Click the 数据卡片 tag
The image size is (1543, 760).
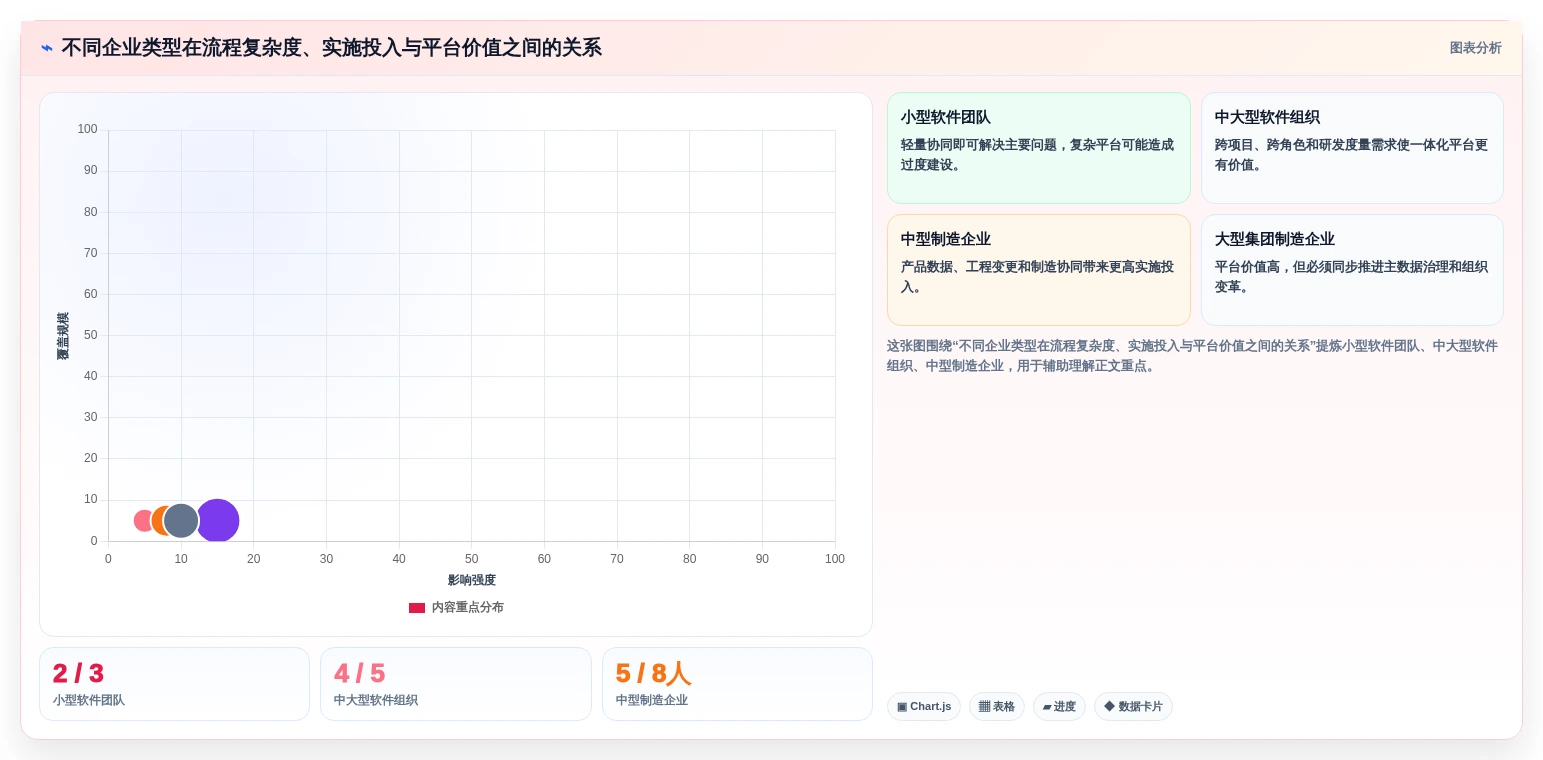(1133, 707)
